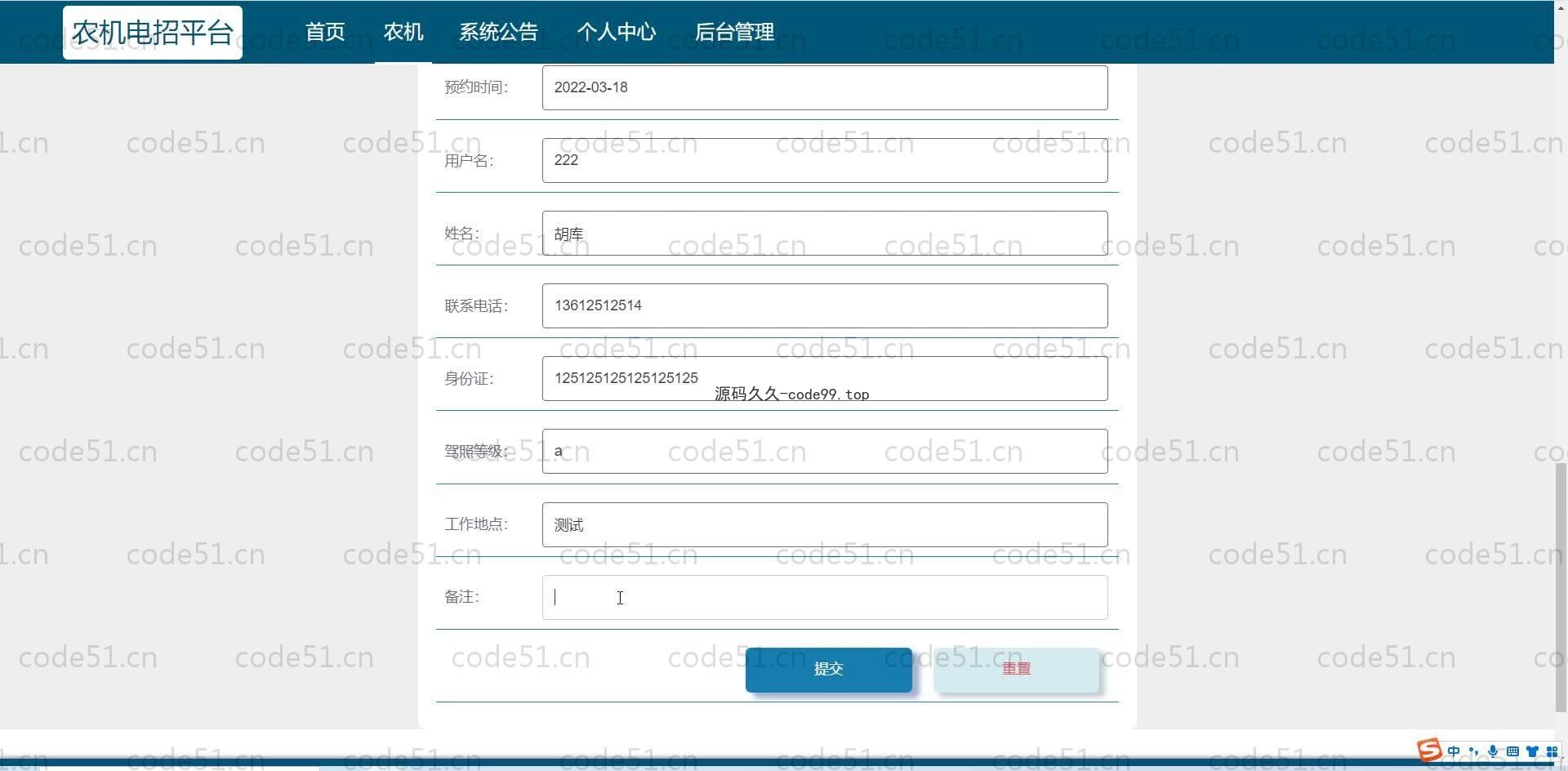Select the 农机 navigation tab
Viewport: 1568px width, 771px height.
click(403, 32)
